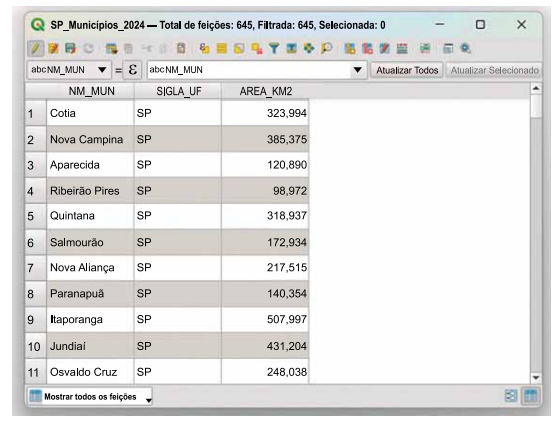The height and width of the screenshot is (424, 558).
Task: Select row 1 by its row number
Action: 36,113
